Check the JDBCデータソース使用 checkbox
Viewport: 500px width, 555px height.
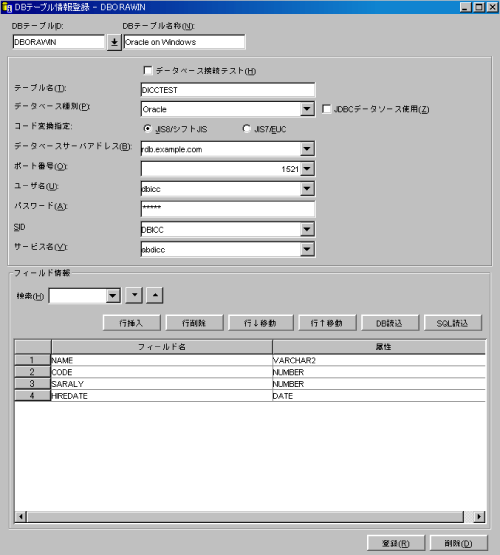(326, 109)
